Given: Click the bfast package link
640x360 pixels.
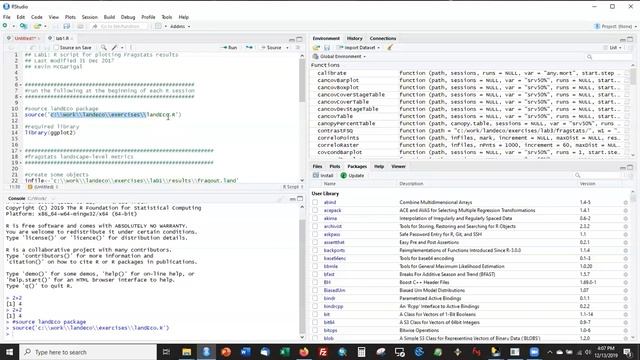Looking at the screenshot, I should pos(329,274).
